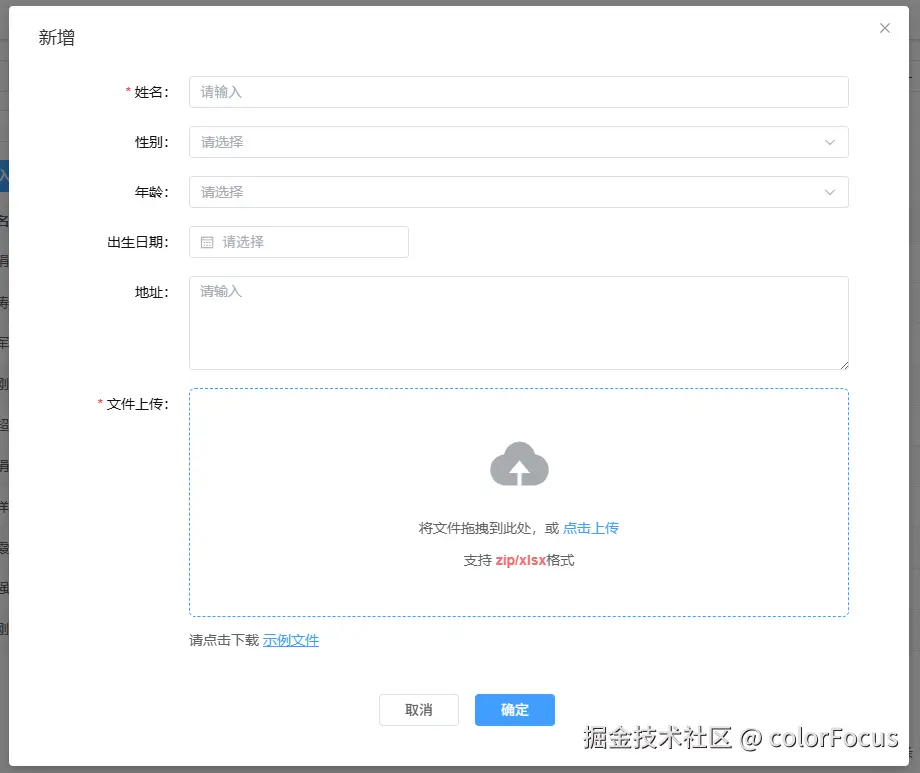
Task: Click the 姓名 input field
Action: click(519, 92)
